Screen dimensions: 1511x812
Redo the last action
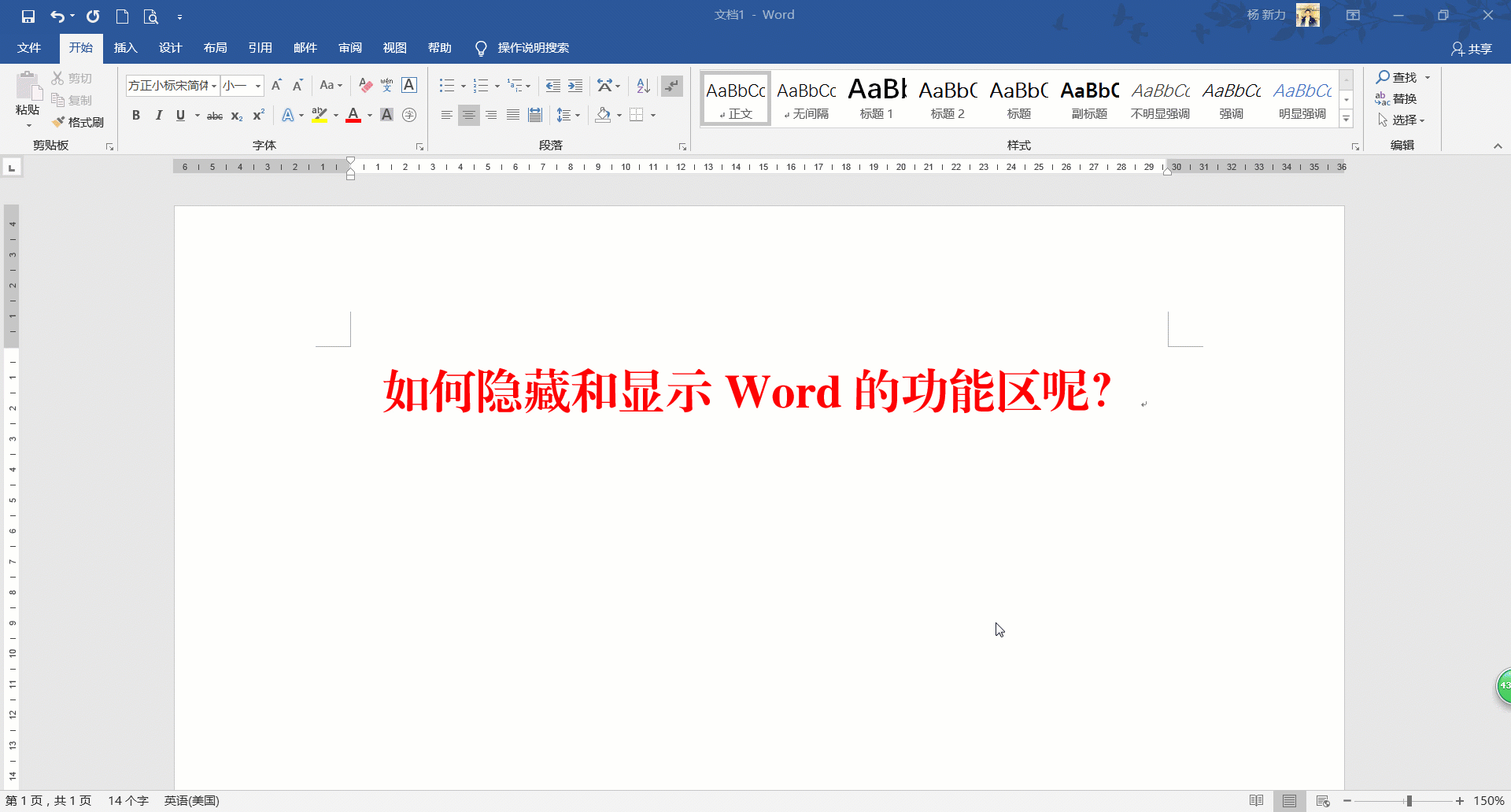pos(93,16)
